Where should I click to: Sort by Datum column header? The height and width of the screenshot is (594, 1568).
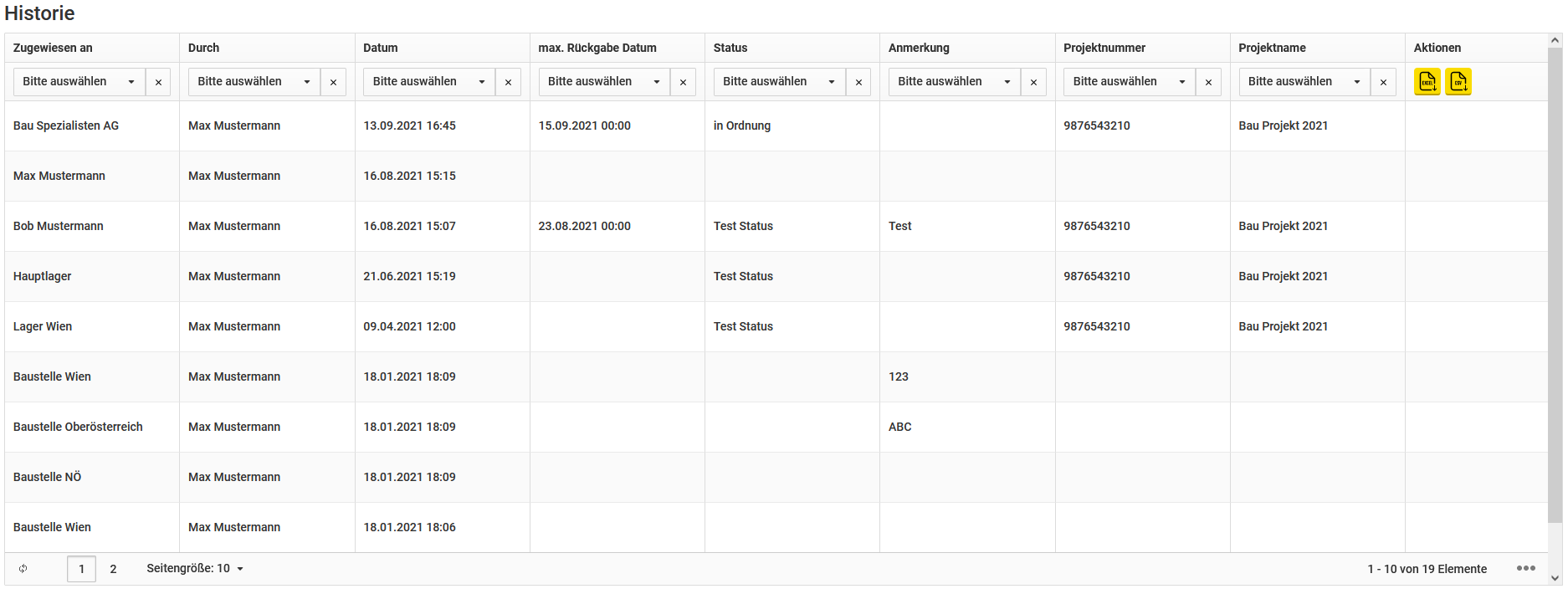381,48
